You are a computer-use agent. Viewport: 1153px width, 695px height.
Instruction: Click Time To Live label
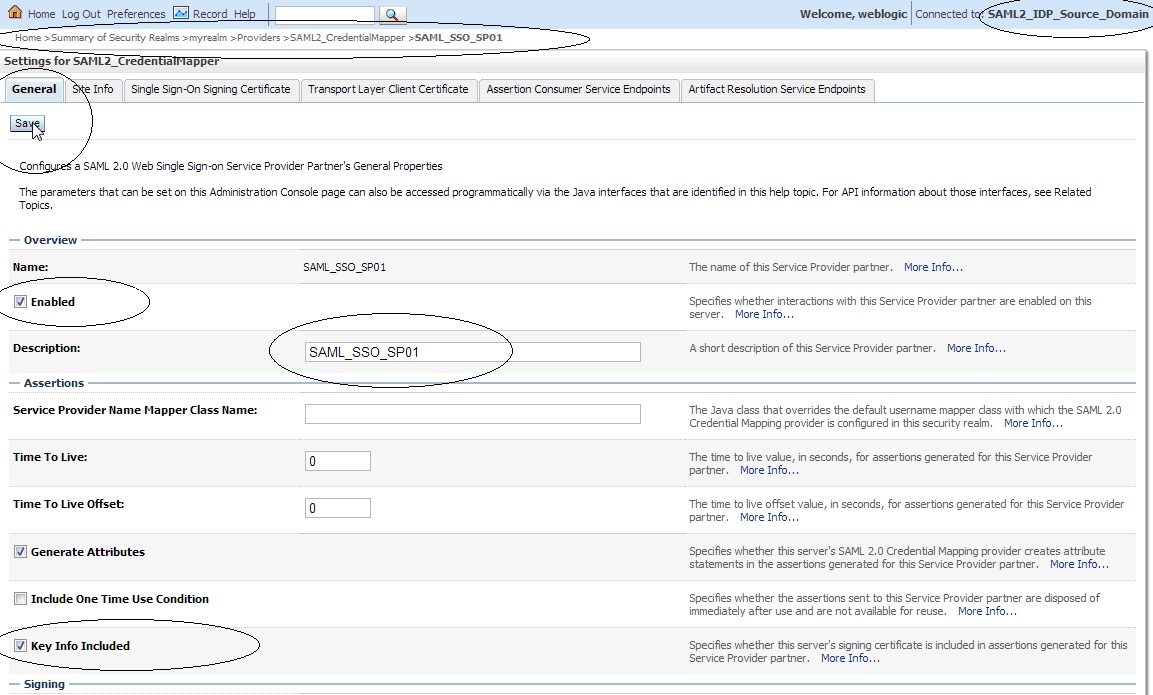[x=50, y=457]
